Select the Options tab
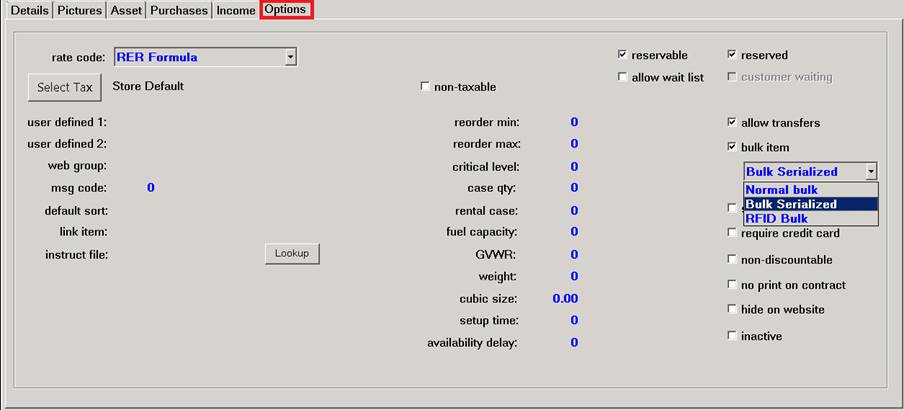 (x=285, y=10)
